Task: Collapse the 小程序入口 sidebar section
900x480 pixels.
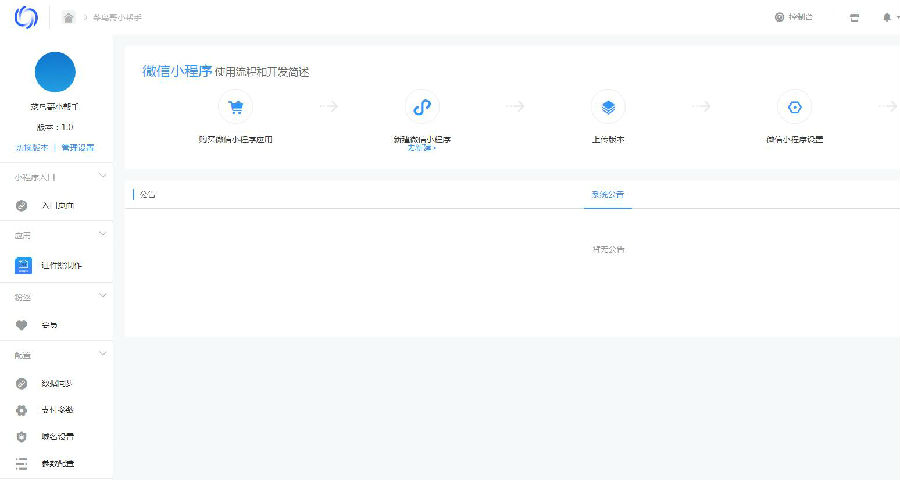Action: tap(102, 176)
